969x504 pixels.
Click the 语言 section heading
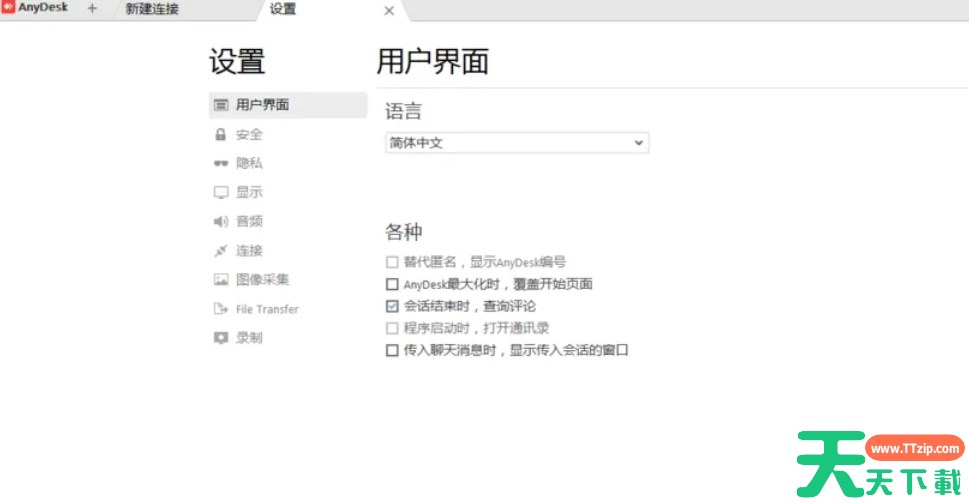(404, 111)
